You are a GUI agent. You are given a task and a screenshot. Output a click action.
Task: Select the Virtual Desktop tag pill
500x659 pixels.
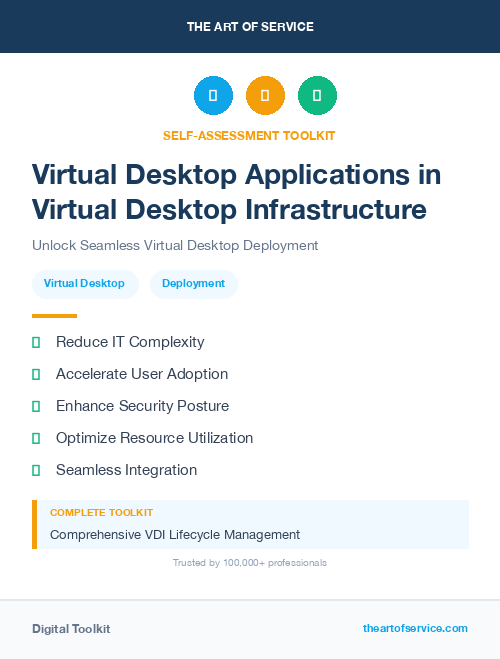[85, 284]
